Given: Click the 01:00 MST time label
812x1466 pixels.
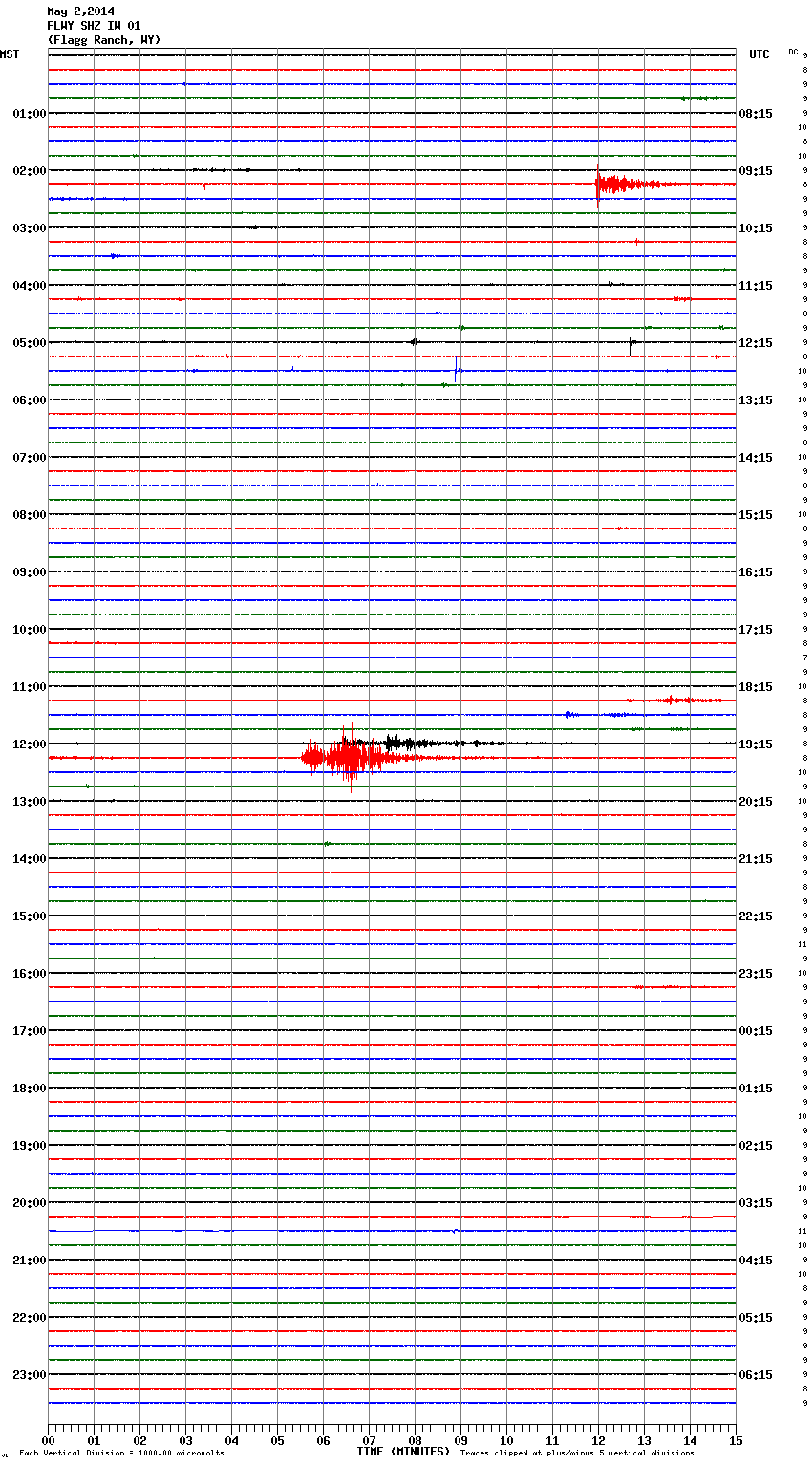Looking at the screenshot, I should [30, 114].
